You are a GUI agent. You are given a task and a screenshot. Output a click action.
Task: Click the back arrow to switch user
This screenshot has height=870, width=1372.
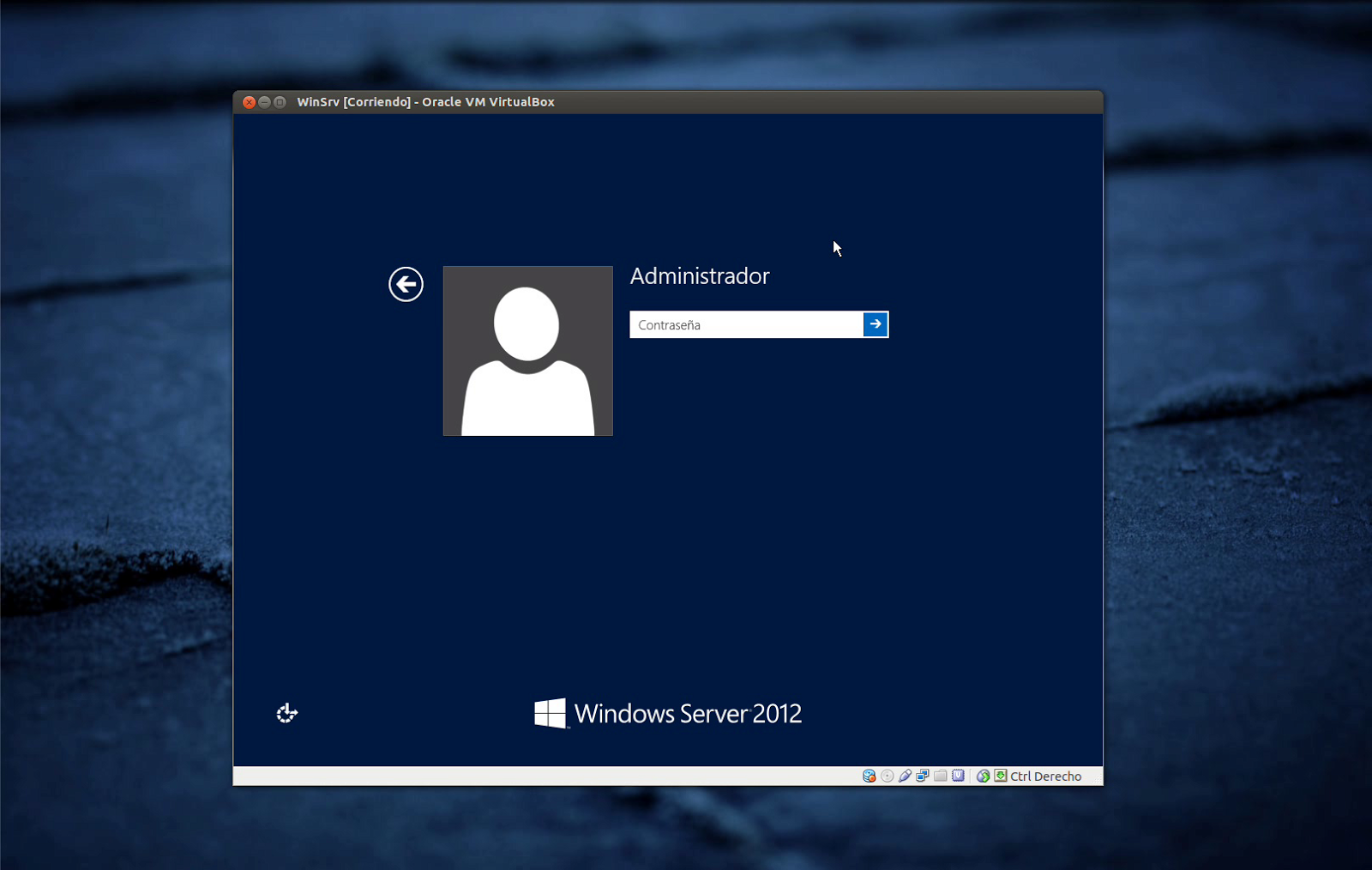tap(406, 284)
